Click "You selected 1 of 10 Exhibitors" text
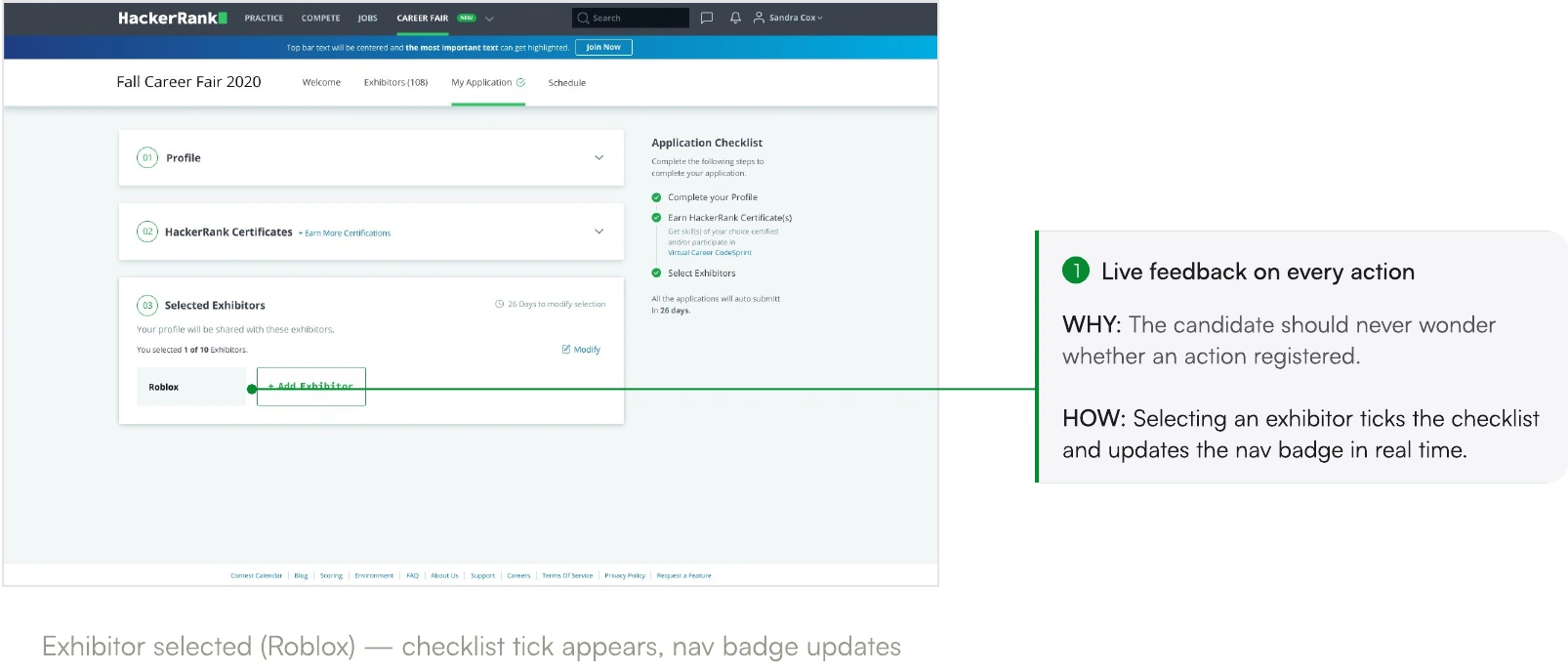This screenshot has width=1568, height=672. 191,350
